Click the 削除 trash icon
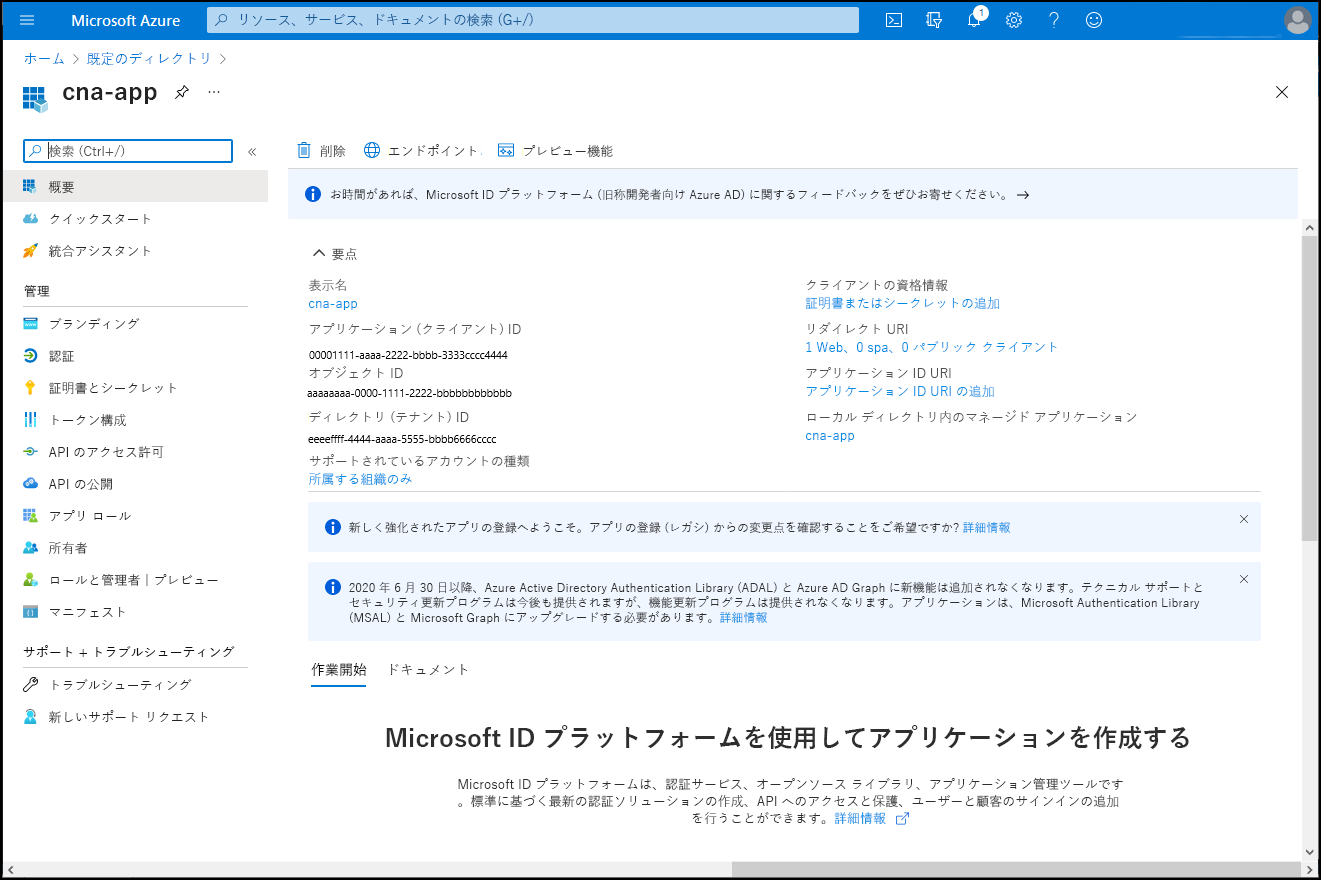 click(x=304, y=151)
